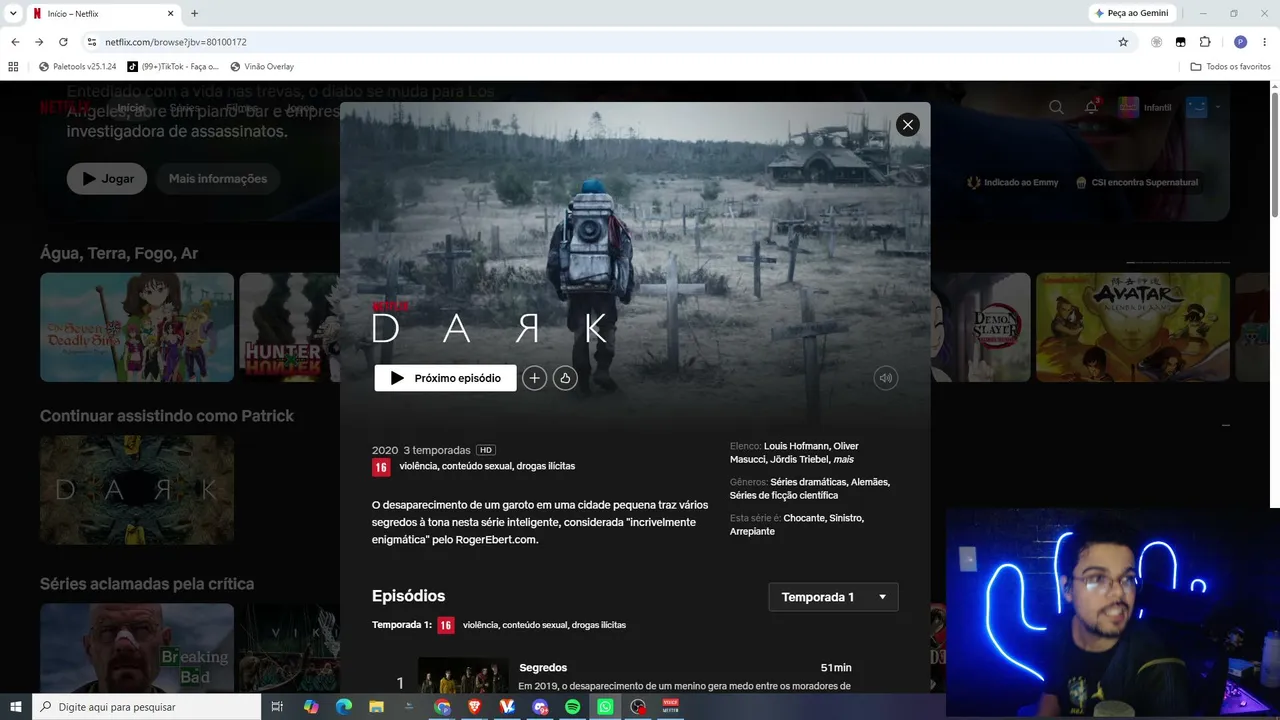
Task: Open Spotify from the taskbar
Action: (x=573, y=707)
